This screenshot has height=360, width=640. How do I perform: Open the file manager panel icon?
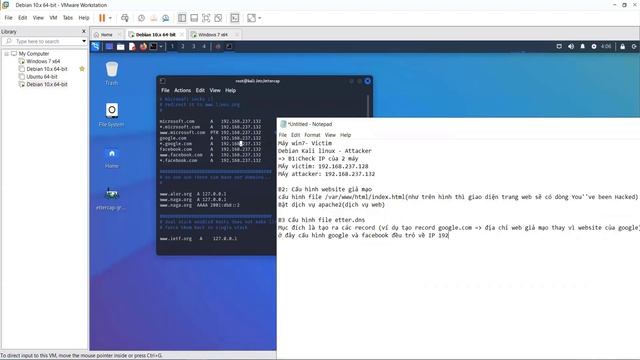tap(120, 47)
